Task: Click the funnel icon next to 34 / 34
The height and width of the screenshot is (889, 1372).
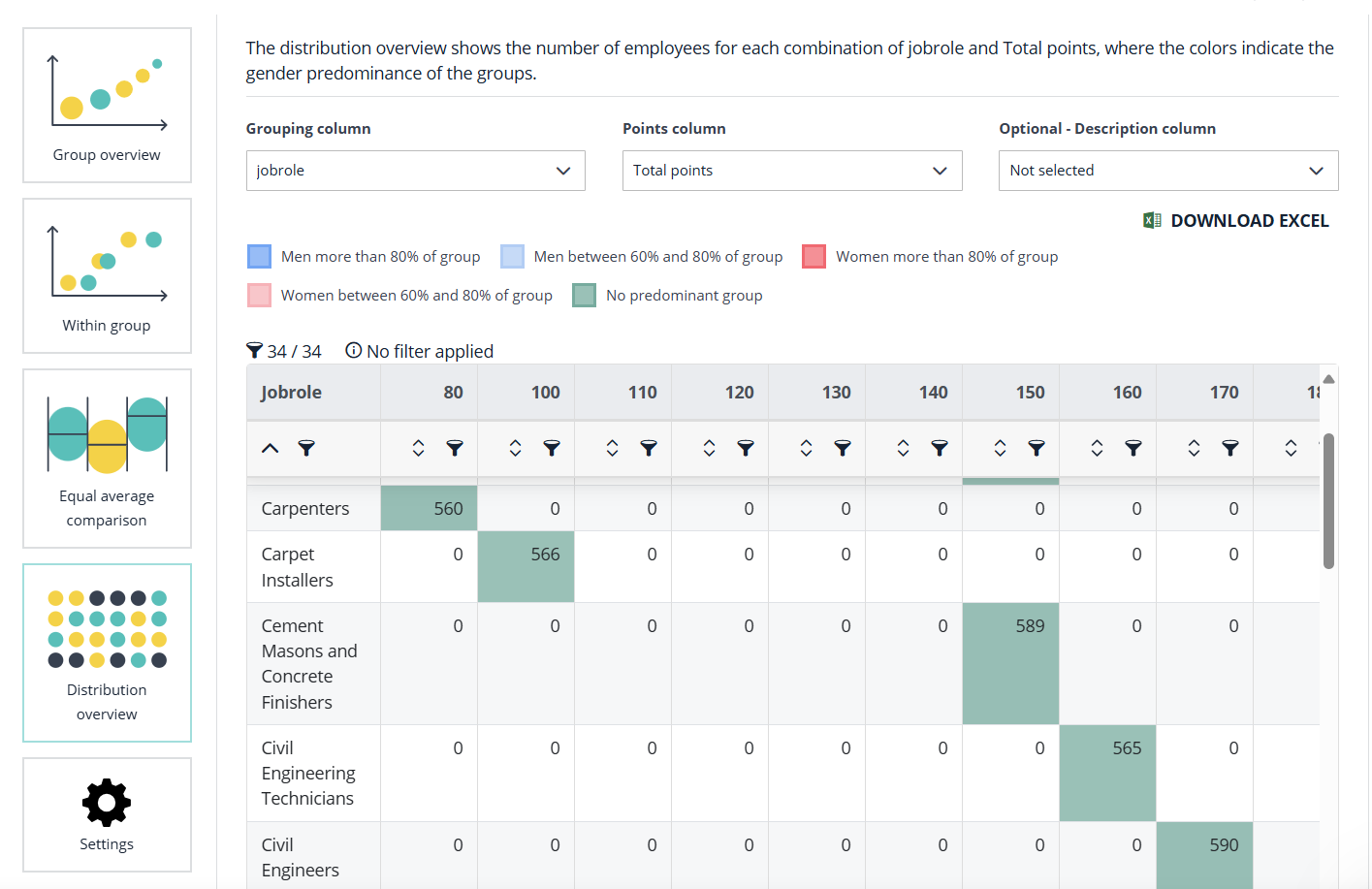Action: (255, 351)
